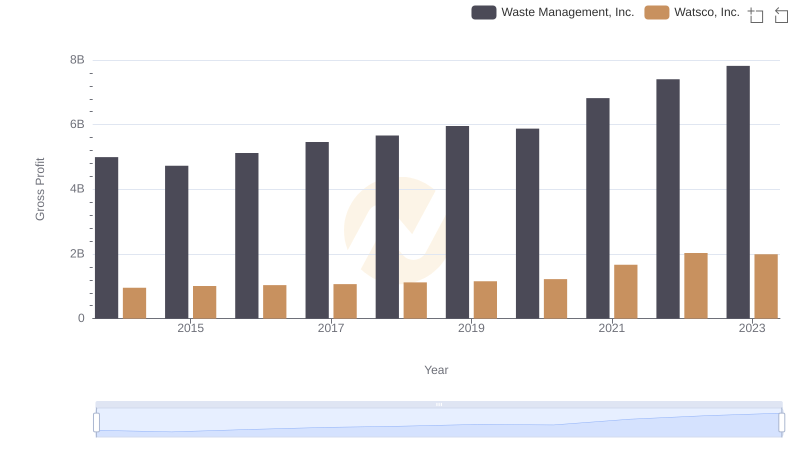Click the 0 y-axis label

[81, 318]
